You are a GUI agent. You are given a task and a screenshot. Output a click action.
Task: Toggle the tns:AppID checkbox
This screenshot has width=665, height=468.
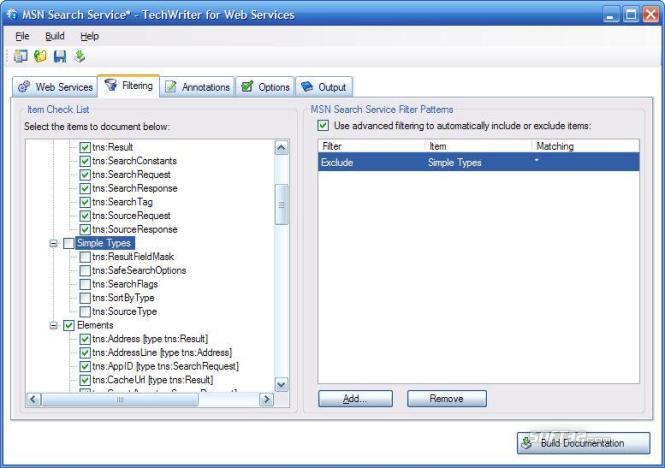[x=85, y=366]
